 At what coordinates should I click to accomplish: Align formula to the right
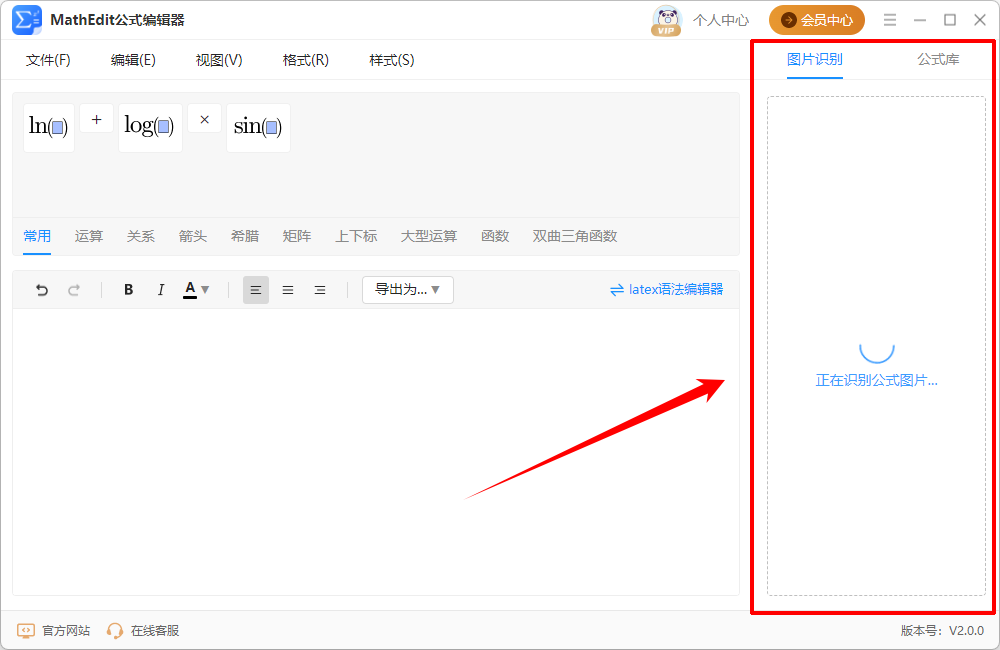pos(320,290)
